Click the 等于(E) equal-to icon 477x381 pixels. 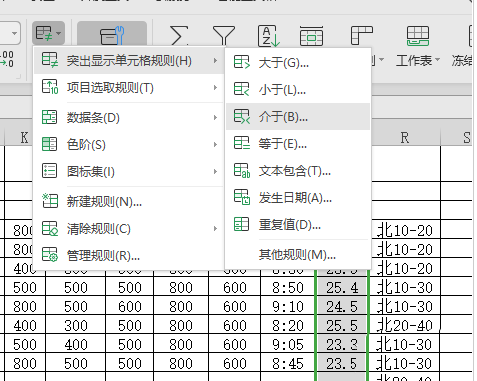coord(242,143)
